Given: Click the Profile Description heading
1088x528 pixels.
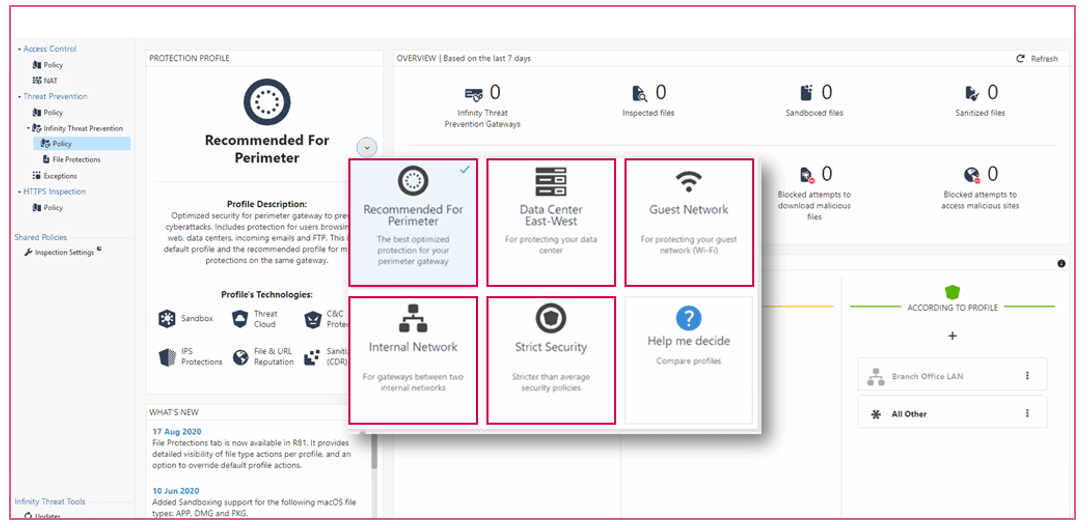Looking at the screenshot, I should click(x=266, y=204).
